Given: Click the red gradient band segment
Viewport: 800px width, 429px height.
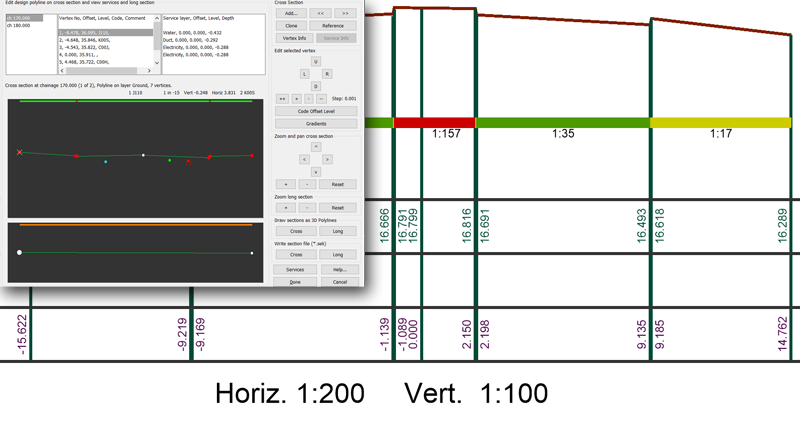Looking at the screenshot, I should (x=420, y=122).
